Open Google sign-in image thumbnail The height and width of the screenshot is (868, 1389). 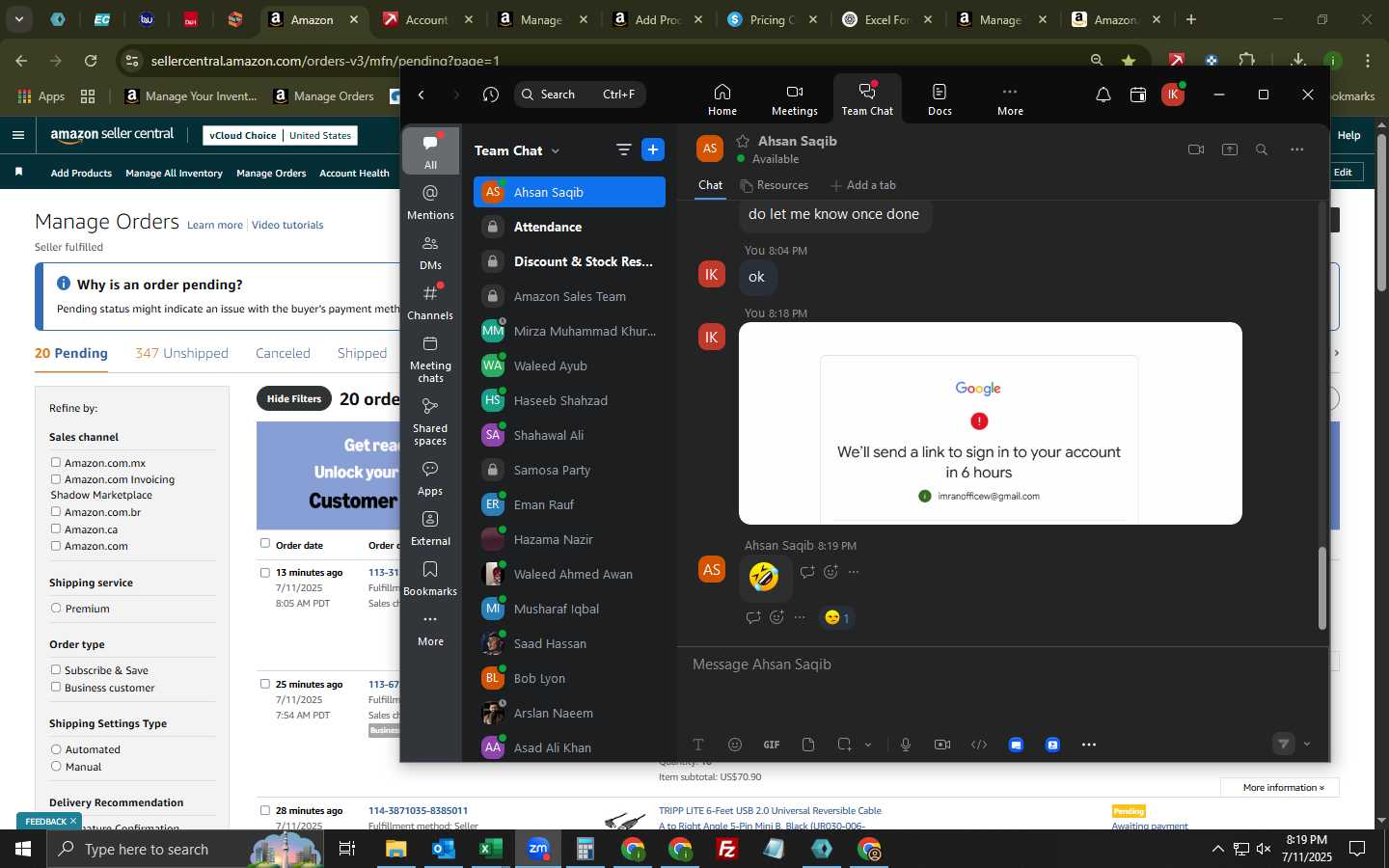pyautogui.click(x=990, y=423)
